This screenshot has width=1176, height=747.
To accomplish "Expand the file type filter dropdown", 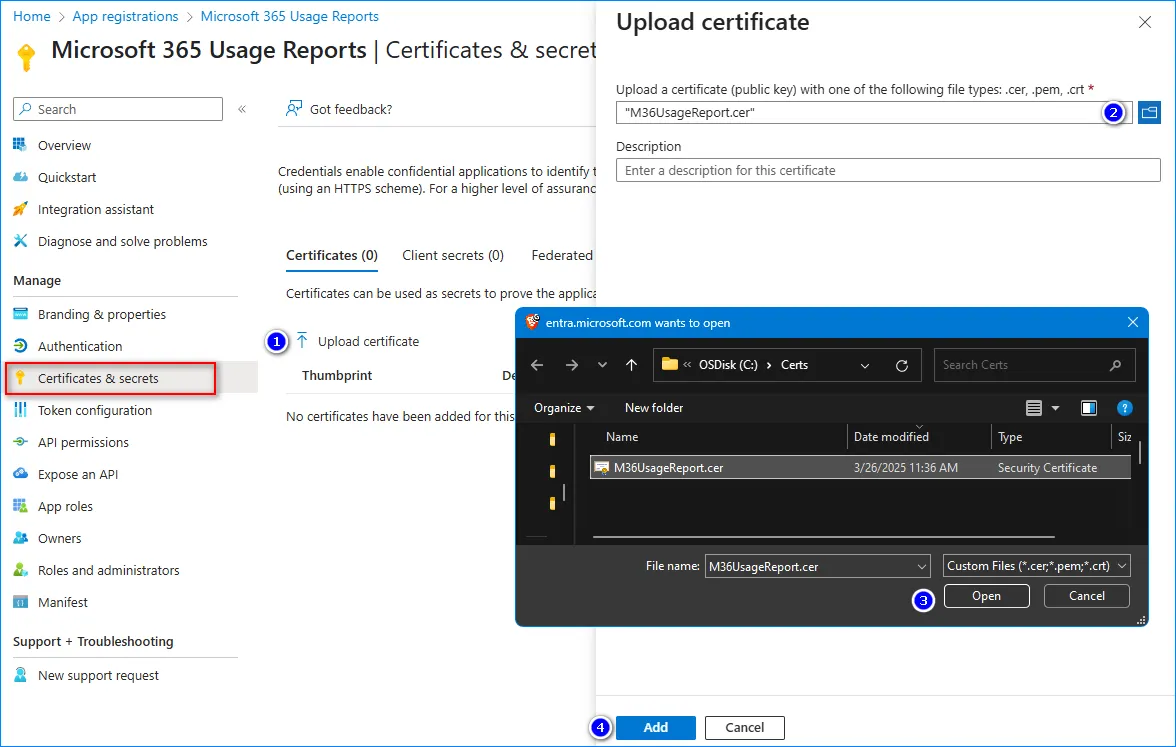I will (1123, 566).
